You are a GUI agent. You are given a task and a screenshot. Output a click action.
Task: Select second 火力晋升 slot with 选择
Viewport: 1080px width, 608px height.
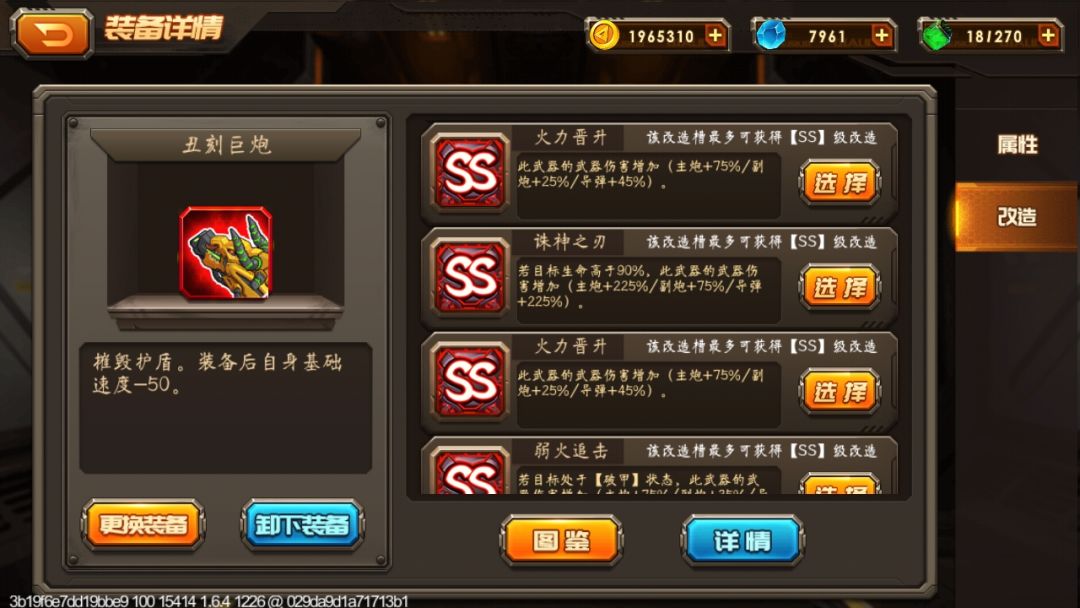(840, 392)
